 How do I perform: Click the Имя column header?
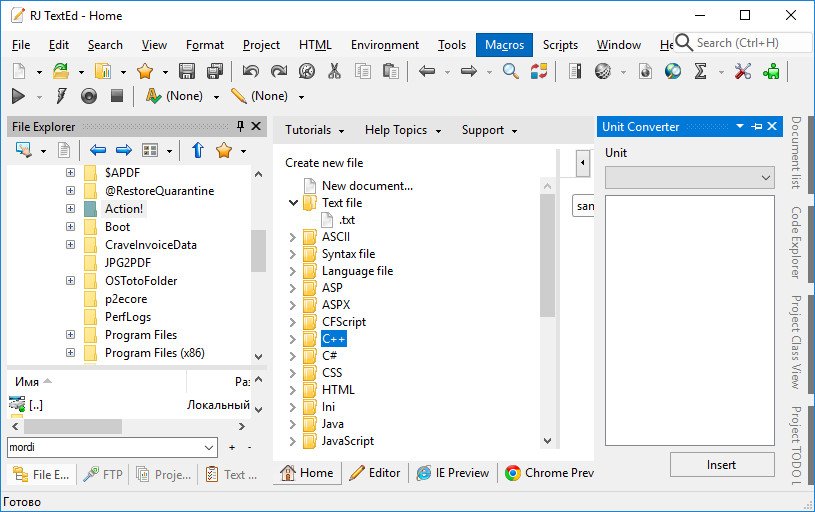pyautogui.click(x=98, y=382)
